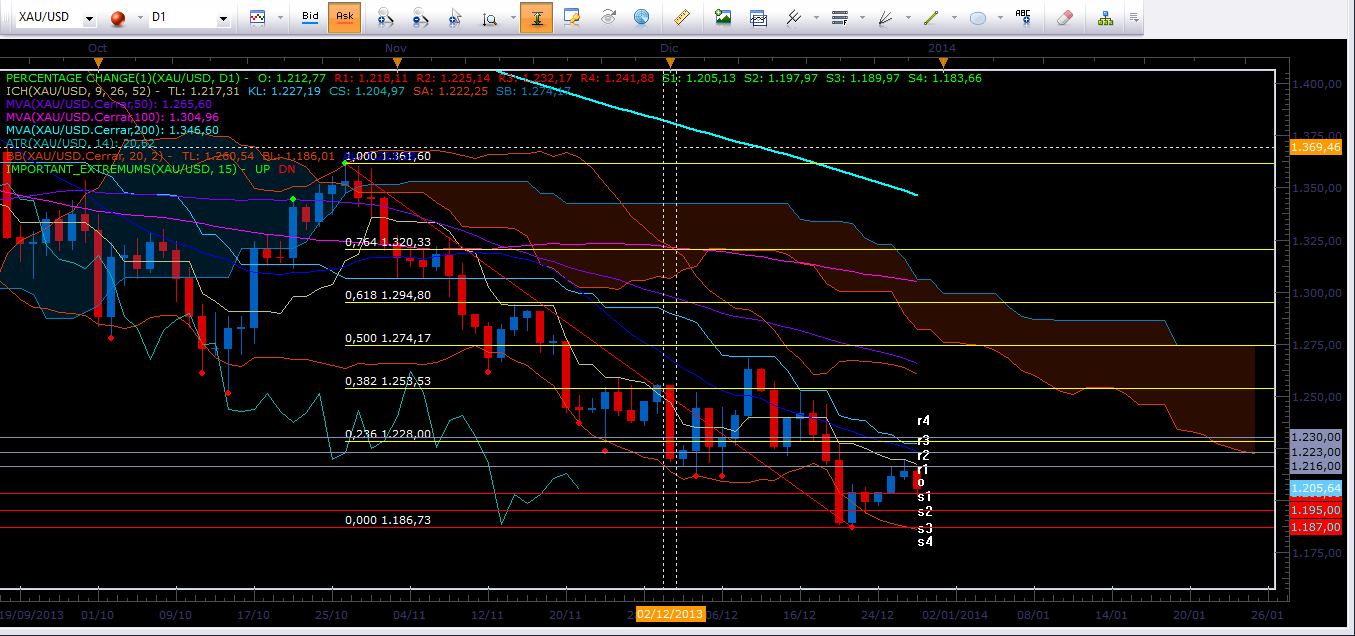Click the Fibonacci 0,764 1.320,33 label
The height and width of the screenshot is (636, 1355).
pos(388,242)
